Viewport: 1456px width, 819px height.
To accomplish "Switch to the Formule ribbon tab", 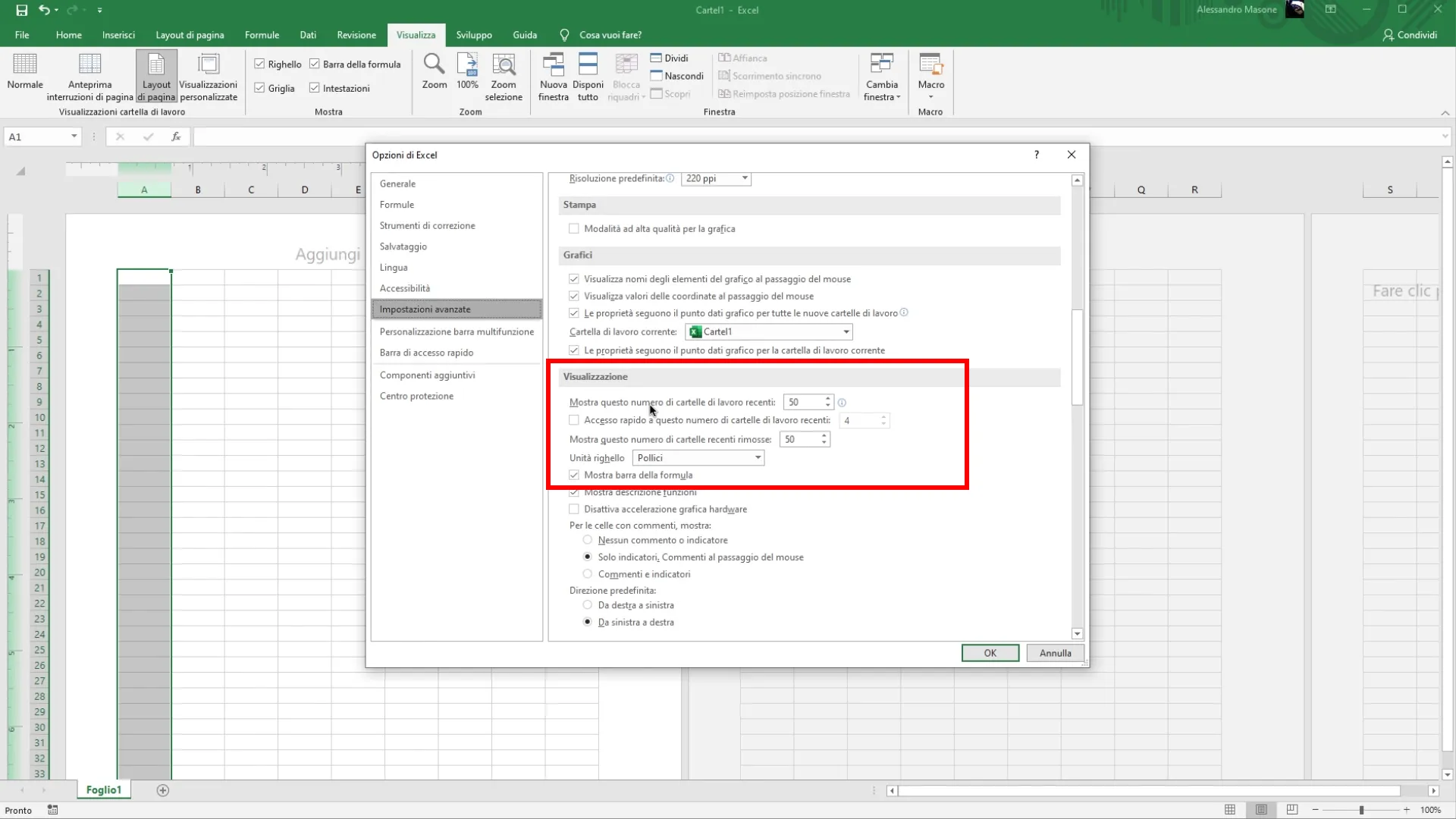I will click(262, 35).
